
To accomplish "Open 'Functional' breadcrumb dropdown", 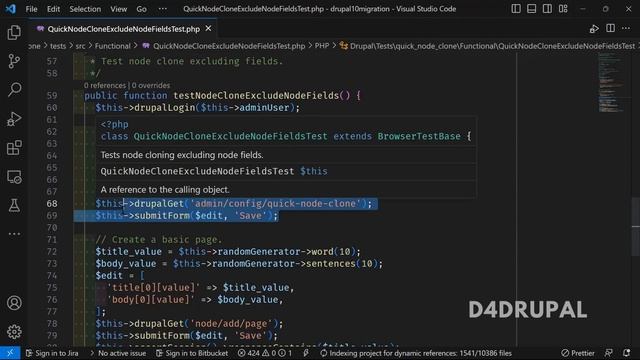I will pos(113,46).
